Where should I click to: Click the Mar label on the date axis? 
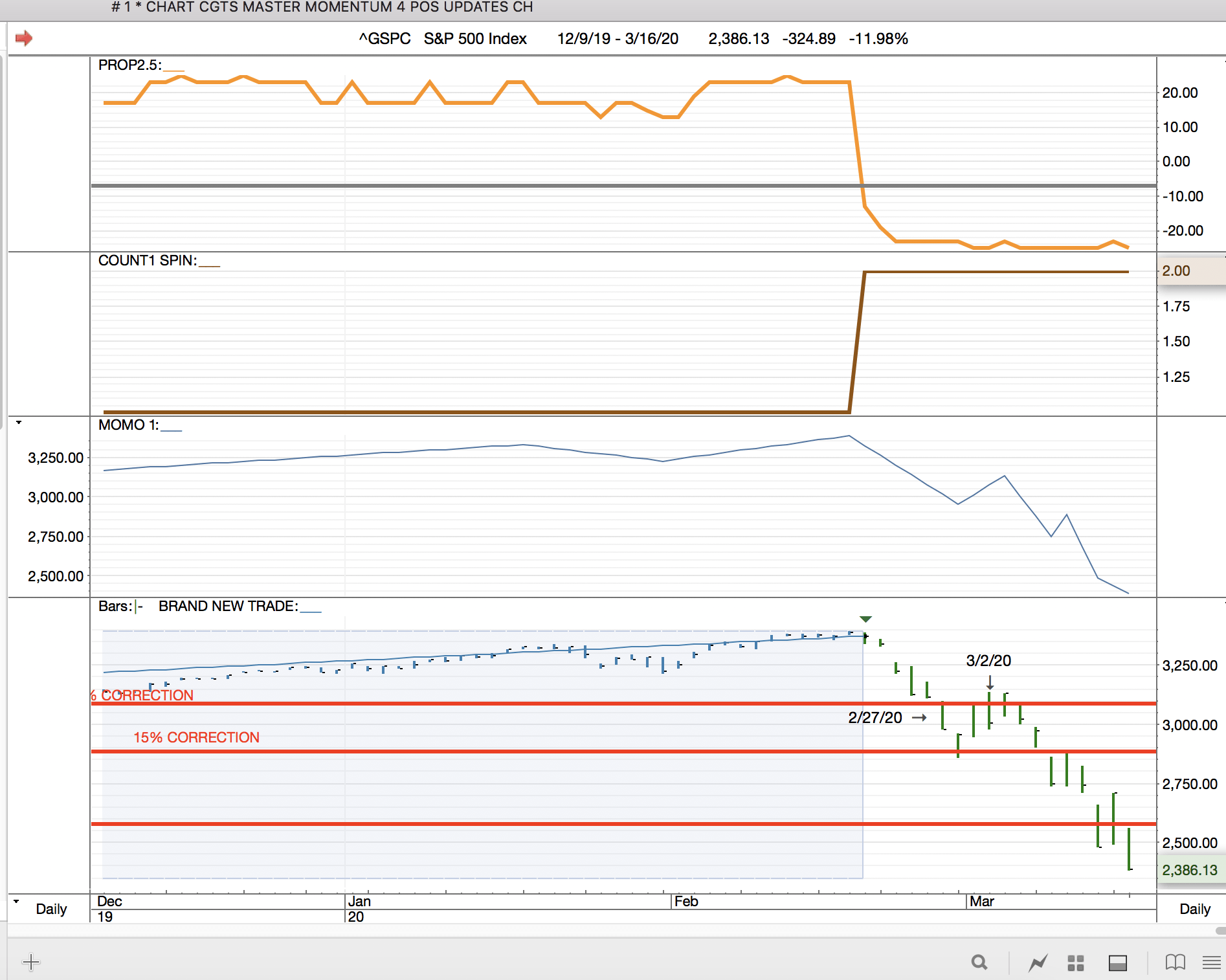coord(982,901)
